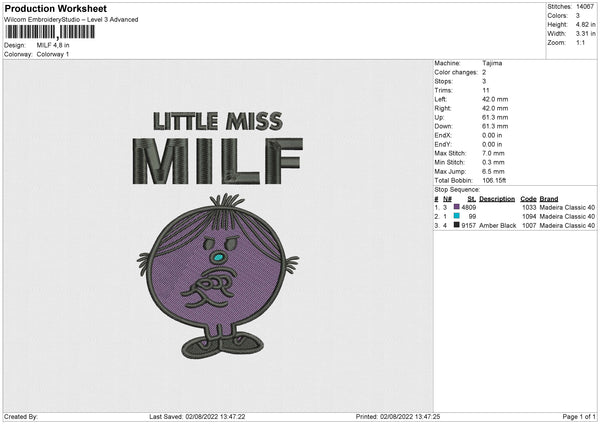This screenshot has width=600, height=424.
Task: Click the 'Amber Black' description
Action: pos(497,226)
